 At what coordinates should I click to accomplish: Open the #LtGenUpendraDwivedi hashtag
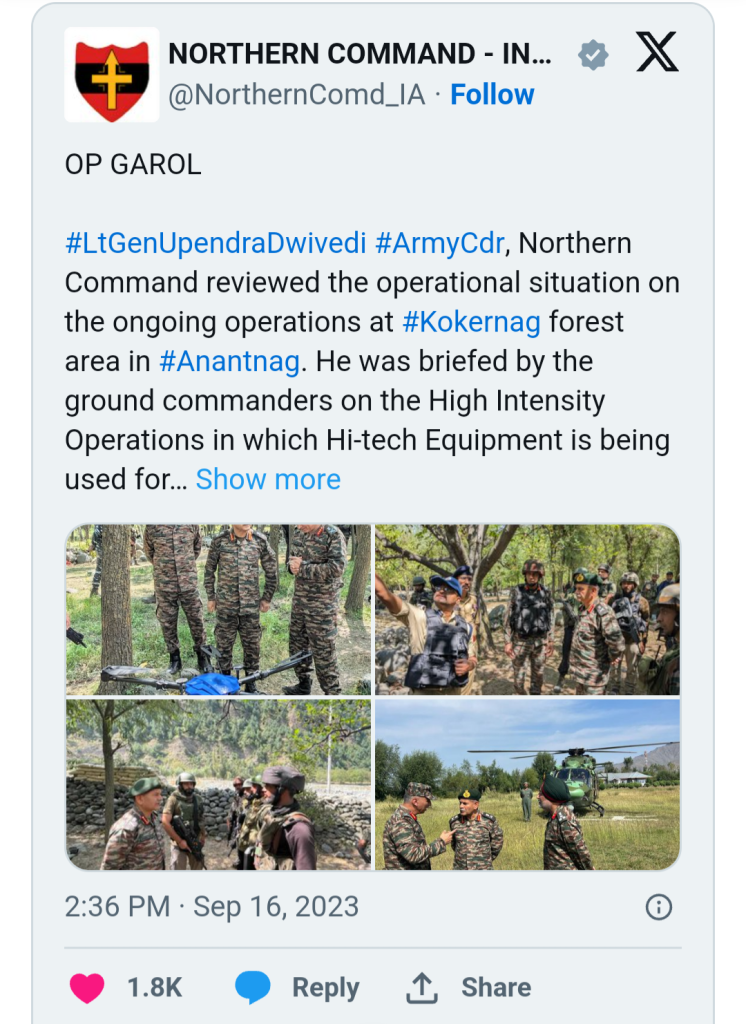coord(216,244)
